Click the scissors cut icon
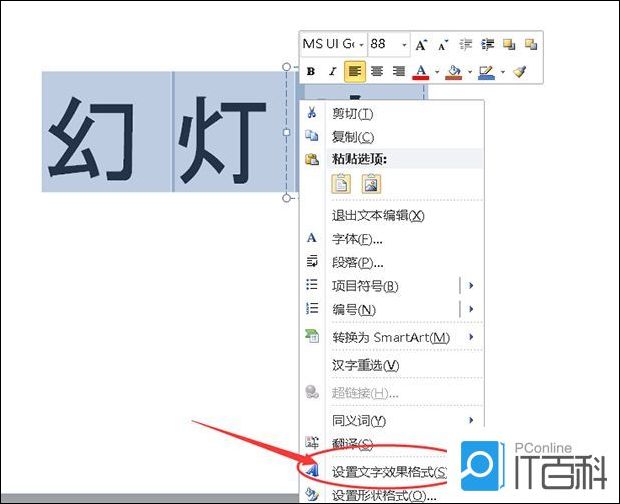 click(x=312, y=112)
